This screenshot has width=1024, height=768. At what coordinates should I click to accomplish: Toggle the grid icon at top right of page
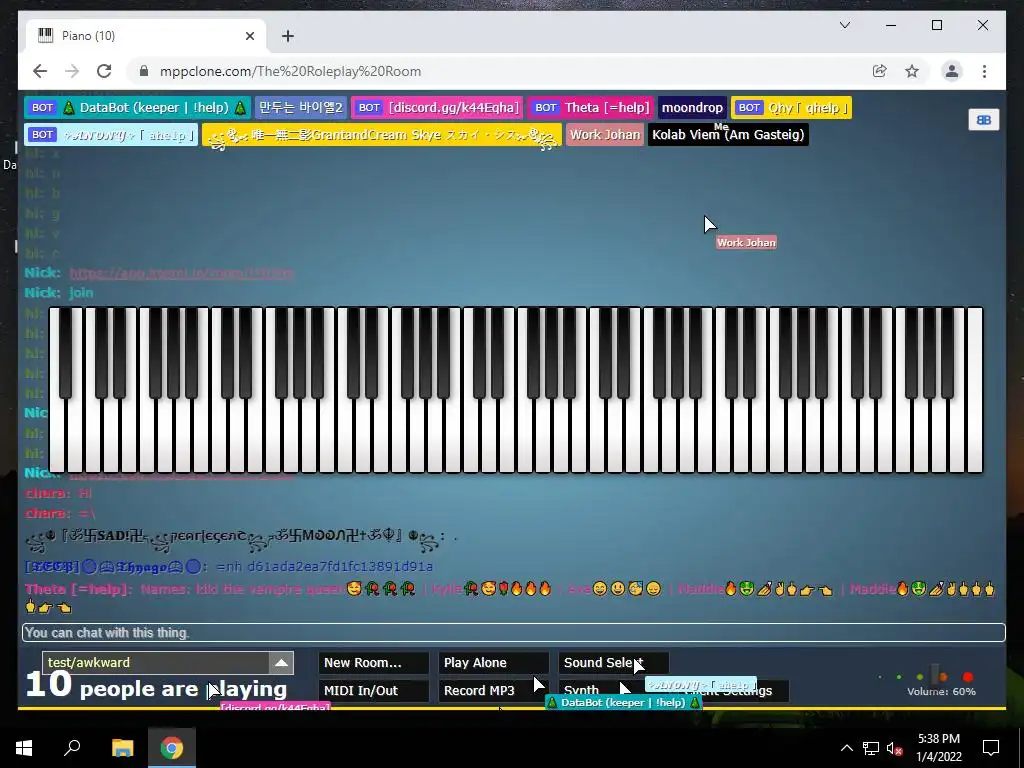984,120
